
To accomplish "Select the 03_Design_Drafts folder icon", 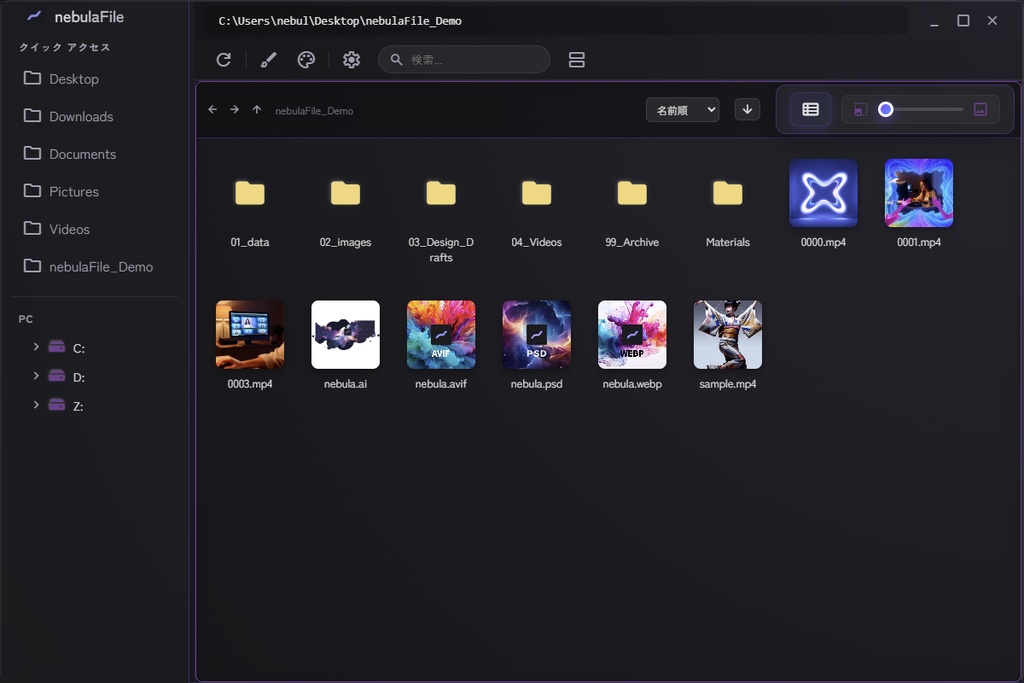I will [441, 193].
